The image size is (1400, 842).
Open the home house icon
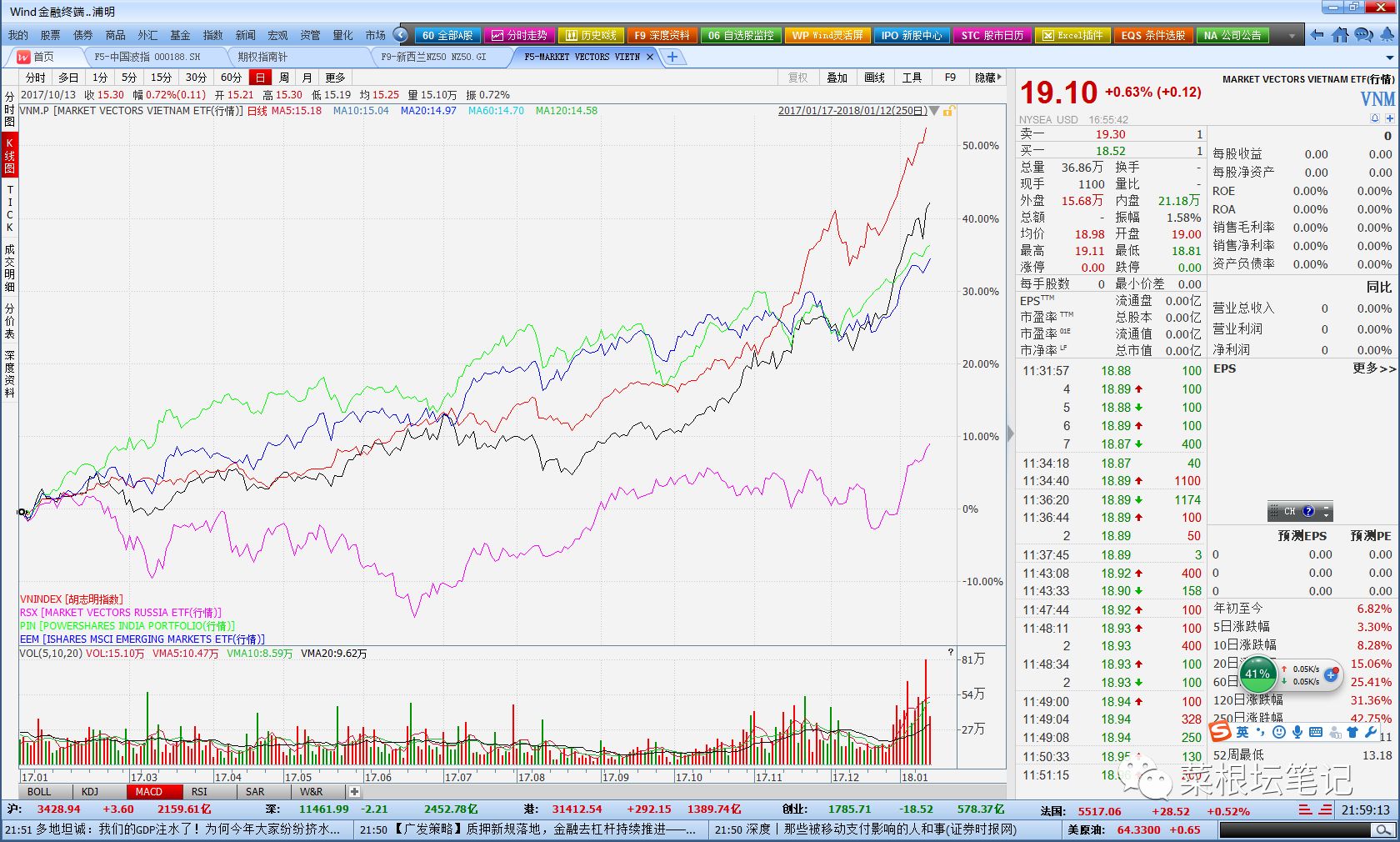click(x=1340, y=35)
